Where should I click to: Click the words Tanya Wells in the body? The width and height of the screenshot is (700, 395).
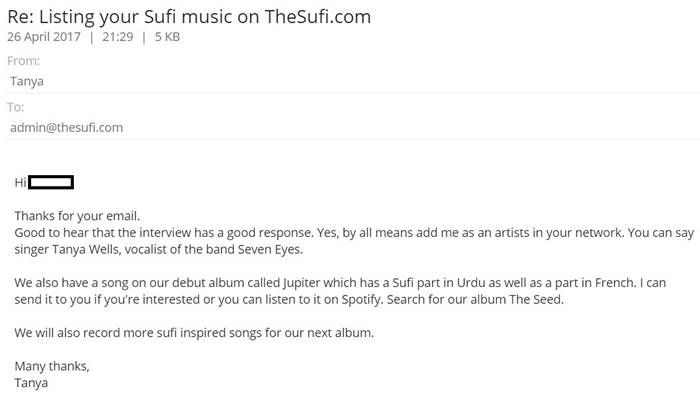[86, 249]
